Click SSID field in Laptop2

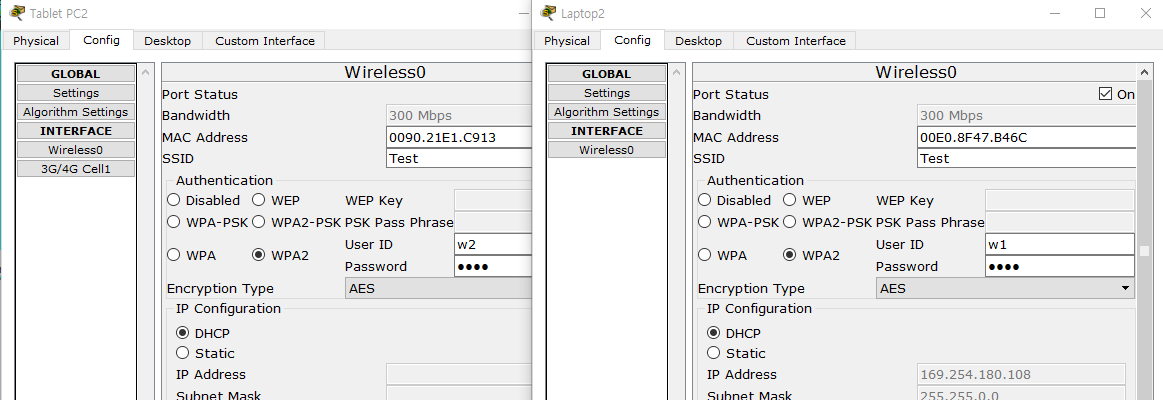[1027, 158]
